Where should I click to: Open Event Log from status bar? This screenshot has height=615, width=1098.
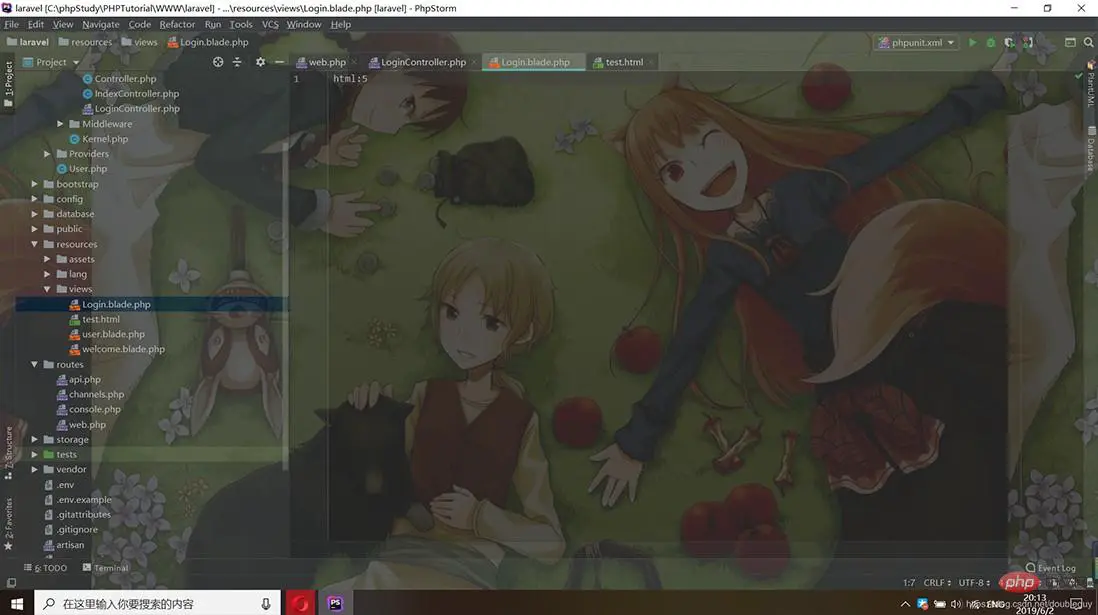1051,568
